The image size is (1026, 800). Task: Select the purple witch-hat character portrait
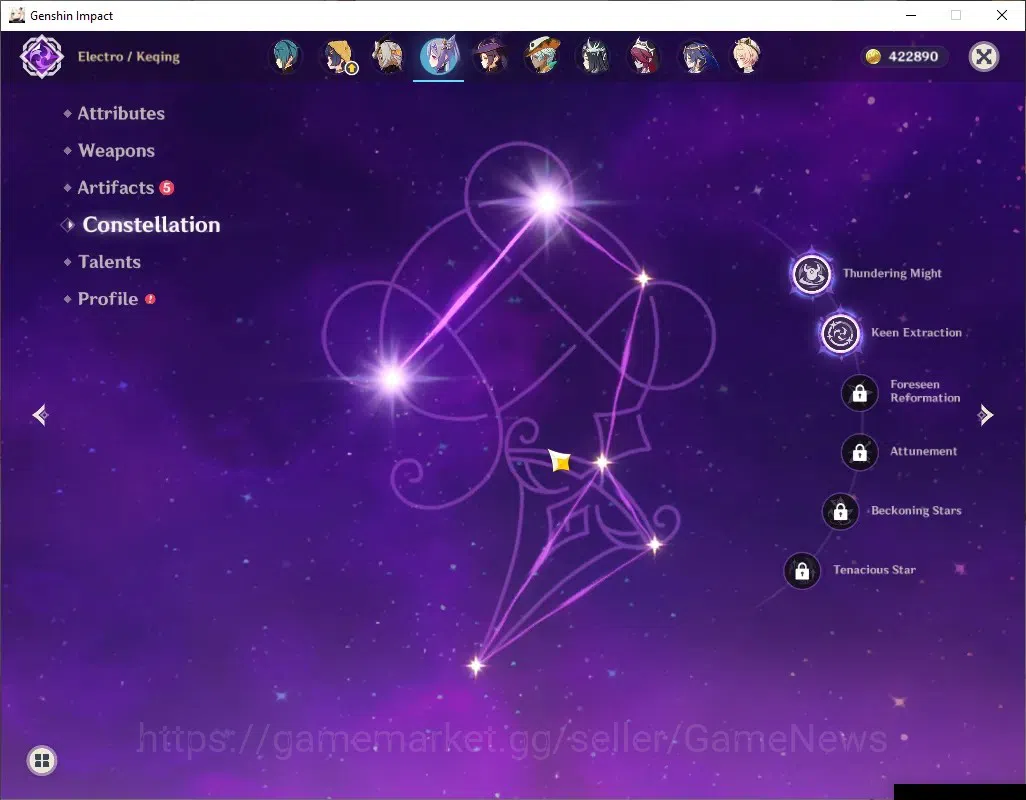(491, 56)
